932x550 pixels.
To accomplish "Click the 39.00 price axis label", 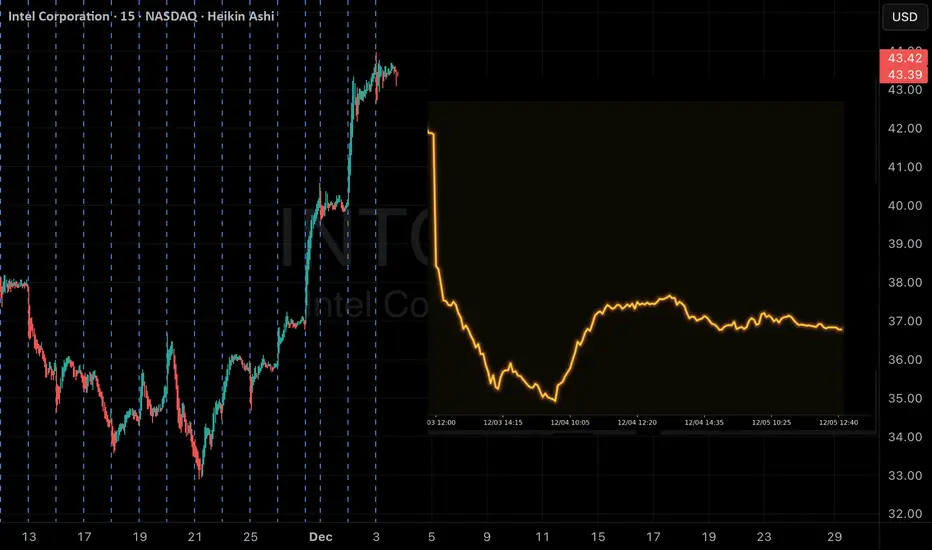I will [x=905, y=244].
